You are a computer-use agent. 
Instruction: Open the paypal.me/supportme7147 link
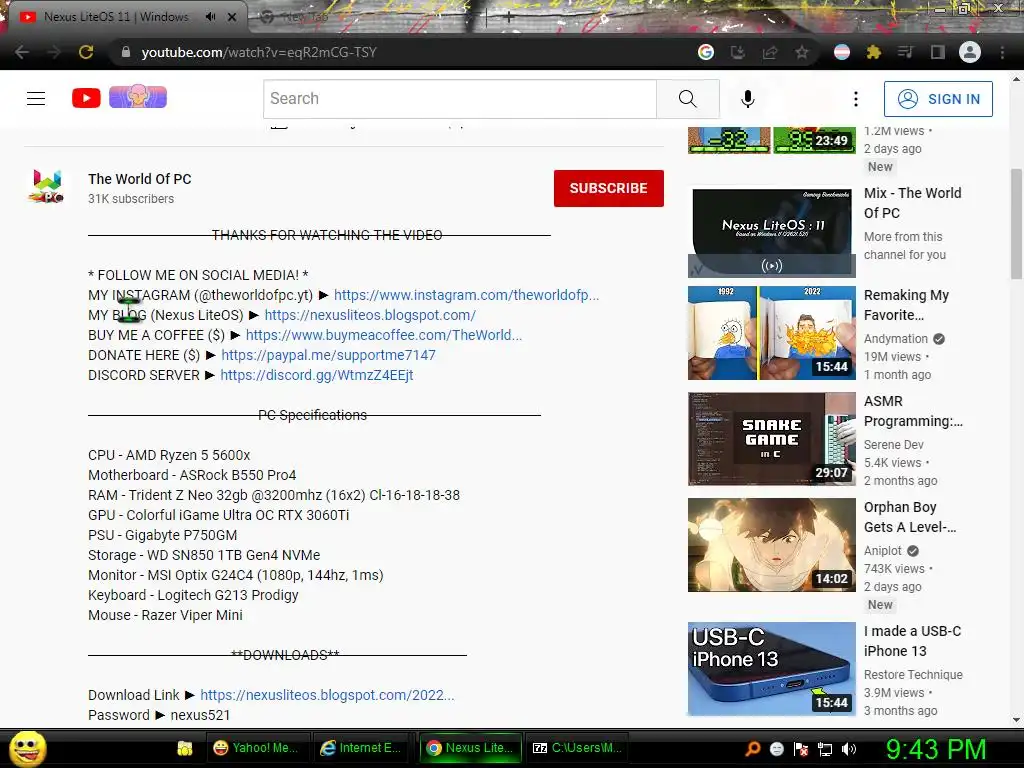pyautogui.click(x=328, y=355)
